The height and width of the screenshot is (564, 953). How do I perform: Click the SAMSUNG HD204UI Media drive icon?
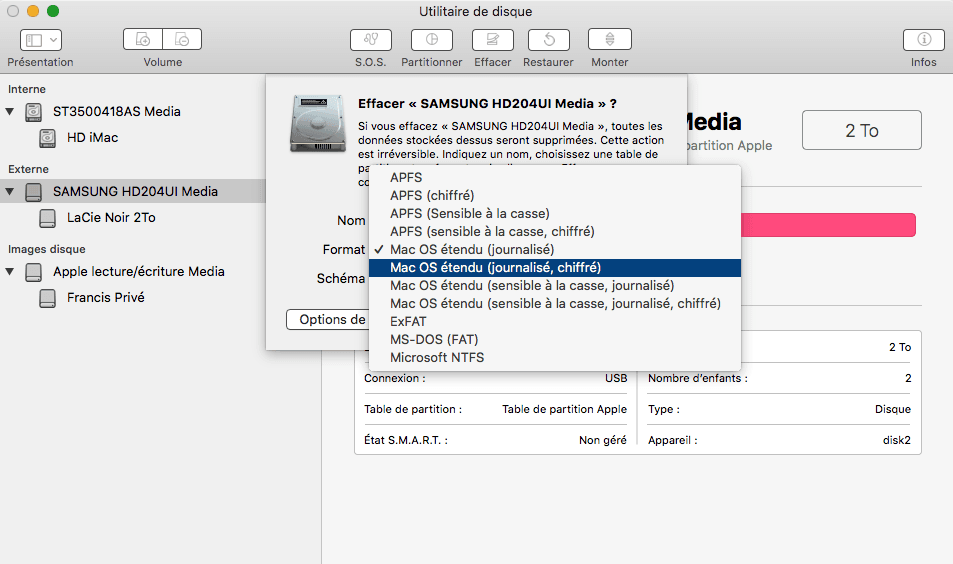tap(33, 192)
